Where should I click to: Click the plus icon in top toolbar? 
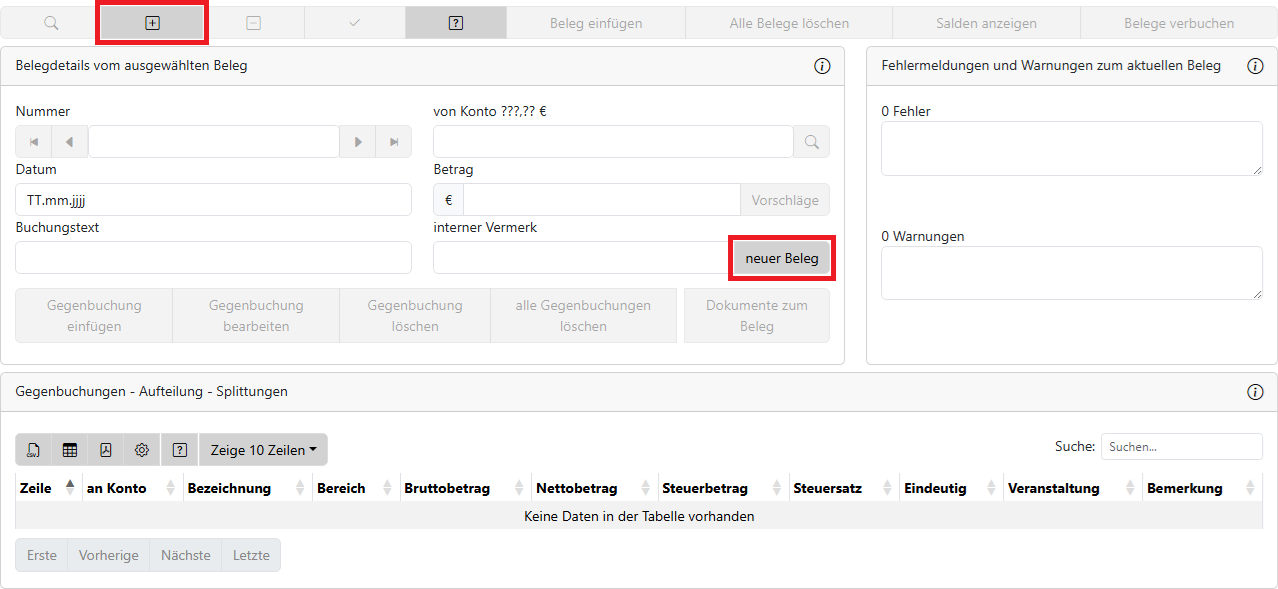click(x=152, y=23)
